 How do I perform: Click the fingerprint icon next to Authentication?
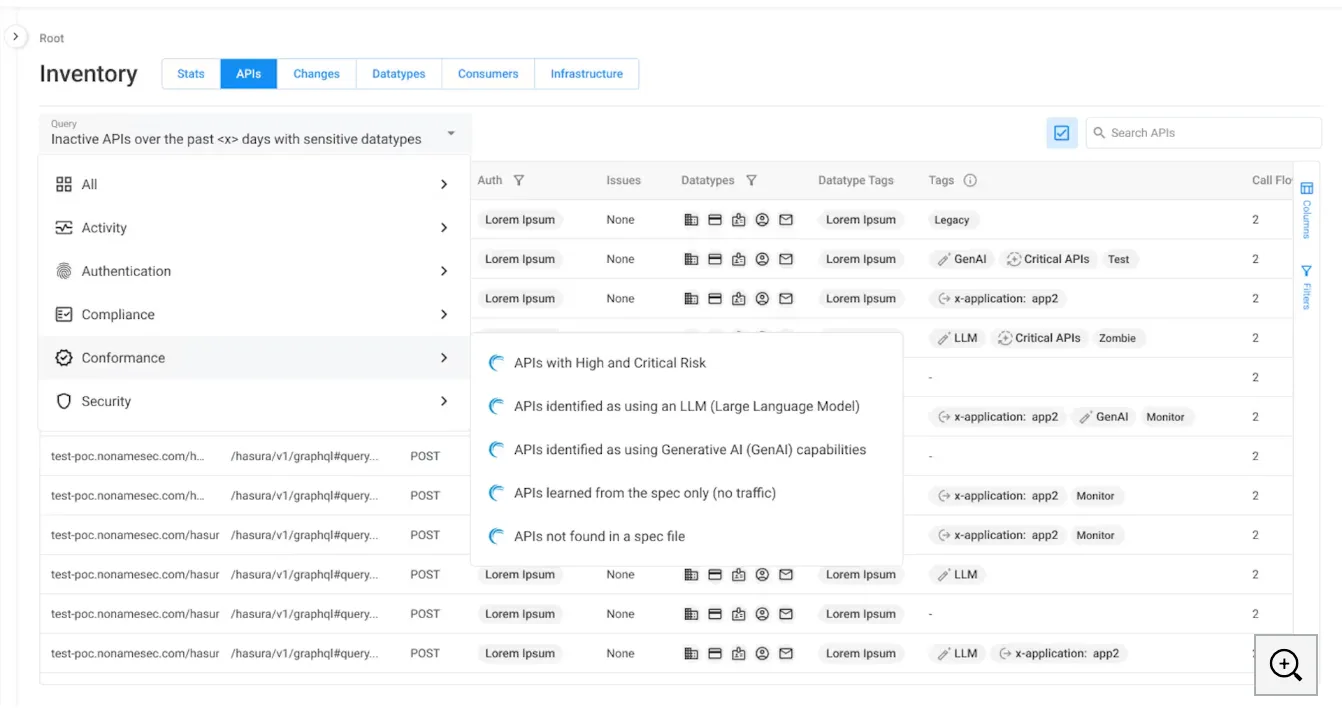coord(62,270)
